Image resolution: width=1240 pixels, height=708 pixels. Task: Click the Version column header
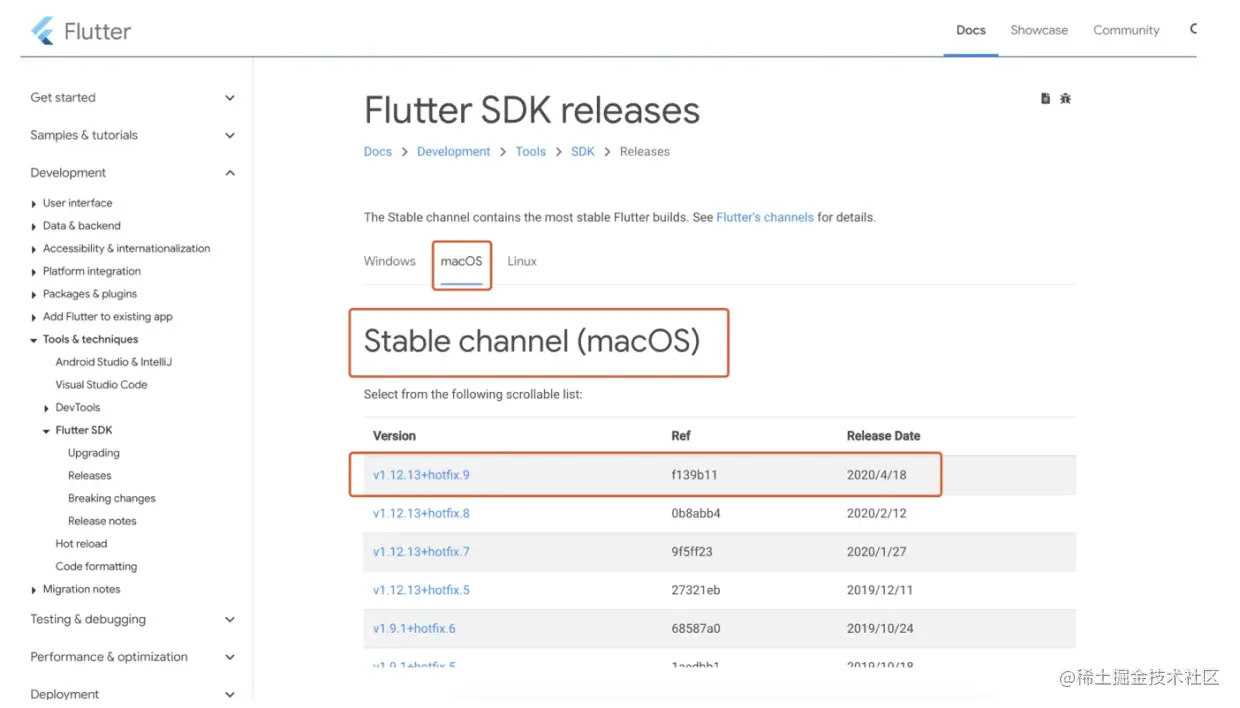pos(394,436)
